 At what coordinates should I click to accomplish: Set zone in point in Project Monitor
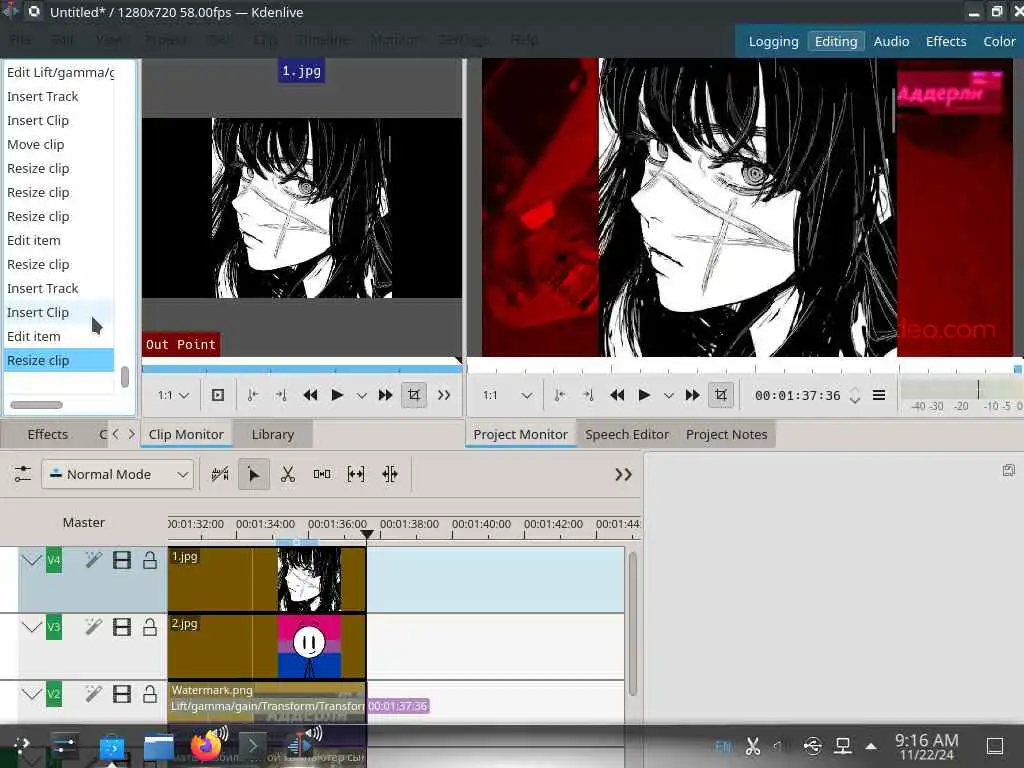560,395
